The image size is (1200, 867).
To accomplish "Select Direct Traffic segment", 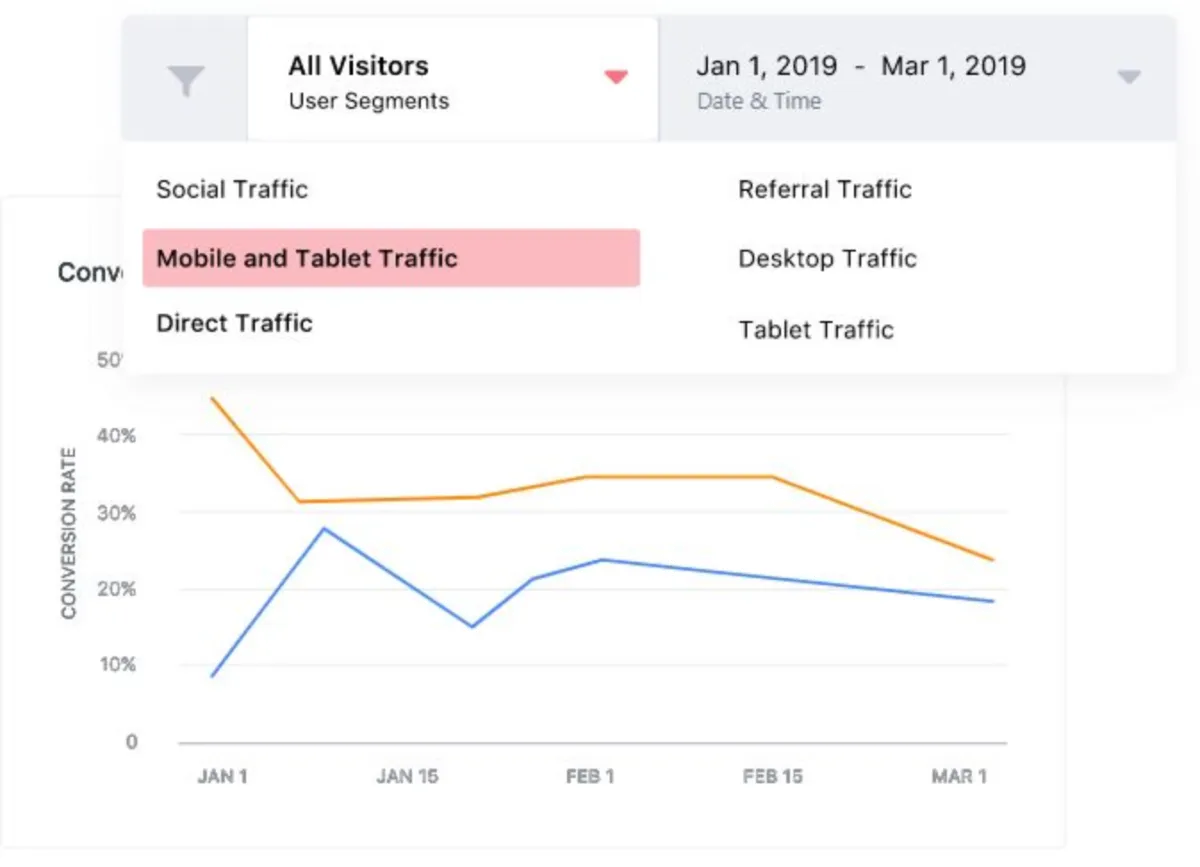I will pos(235,323).
